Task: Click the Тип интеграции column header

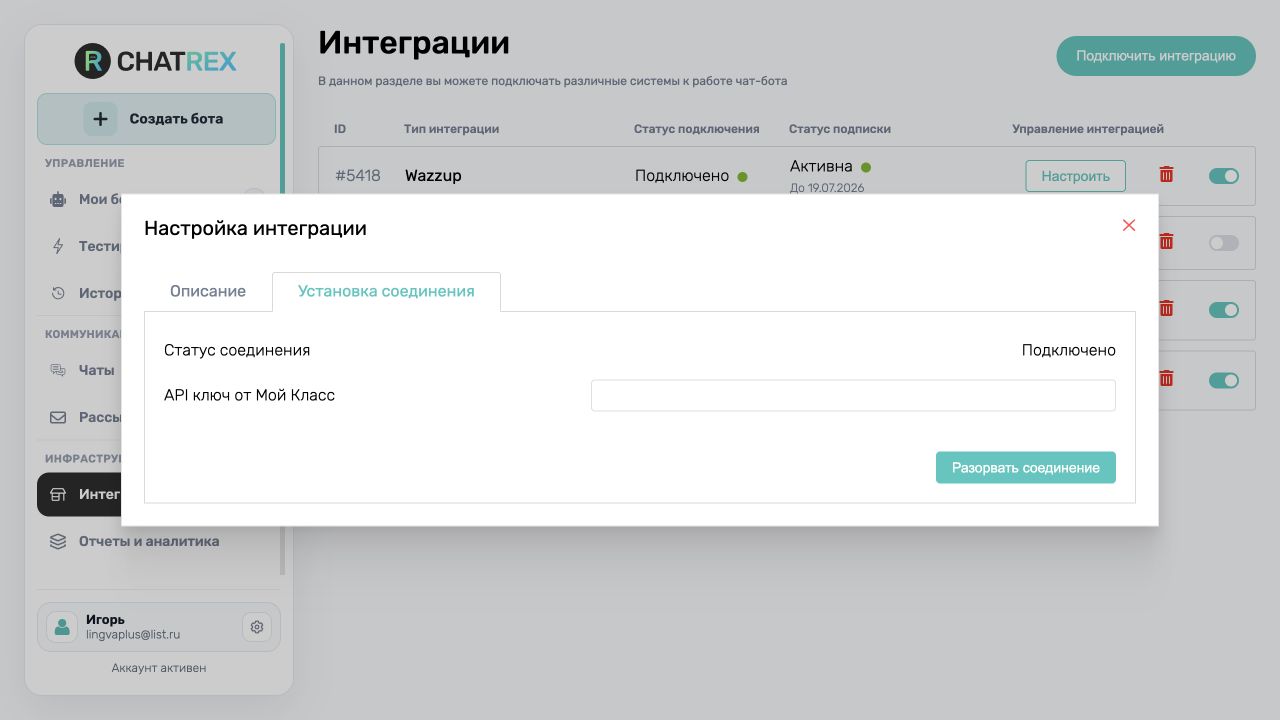Action: coord(451,129)
